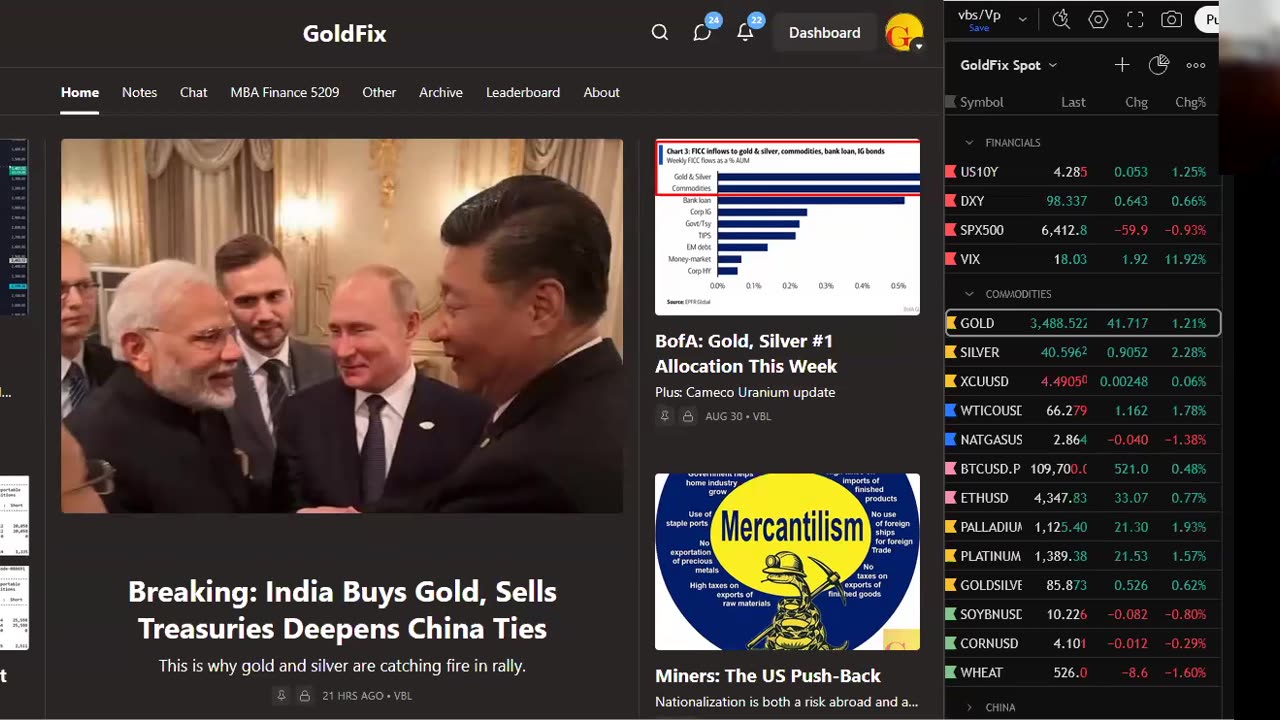Viewport: 1280px width, 720px height.
Task: Open the Leaderboard tab
Action: (x=523, y=92)
